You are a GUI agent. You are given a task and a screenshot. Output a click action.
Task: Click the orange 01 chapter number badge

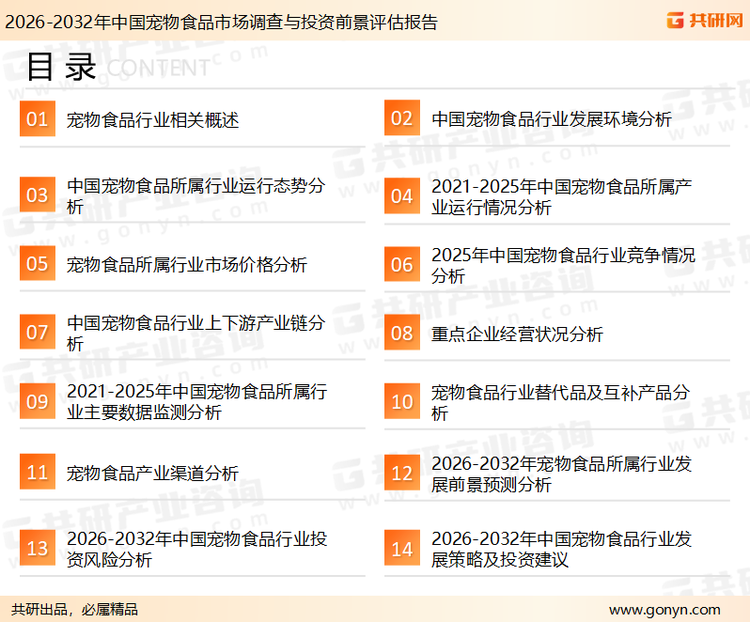[x=37, y=120]
